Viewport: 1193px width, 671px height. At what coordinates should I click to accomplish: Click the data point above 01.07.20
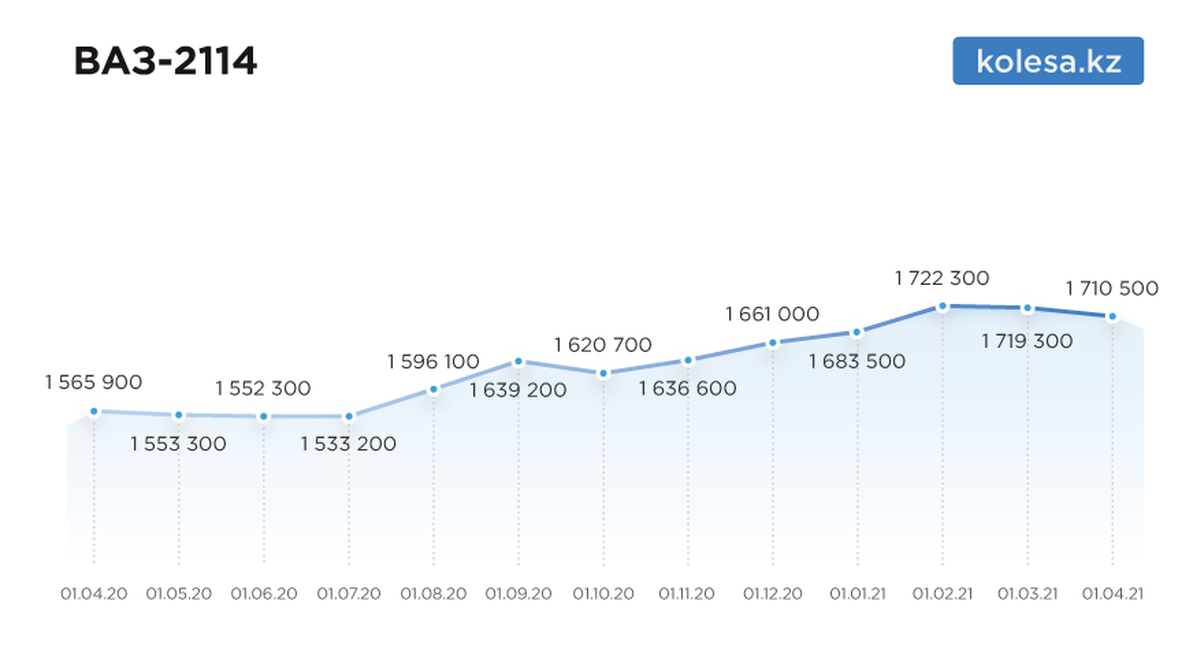pos(349,416)
